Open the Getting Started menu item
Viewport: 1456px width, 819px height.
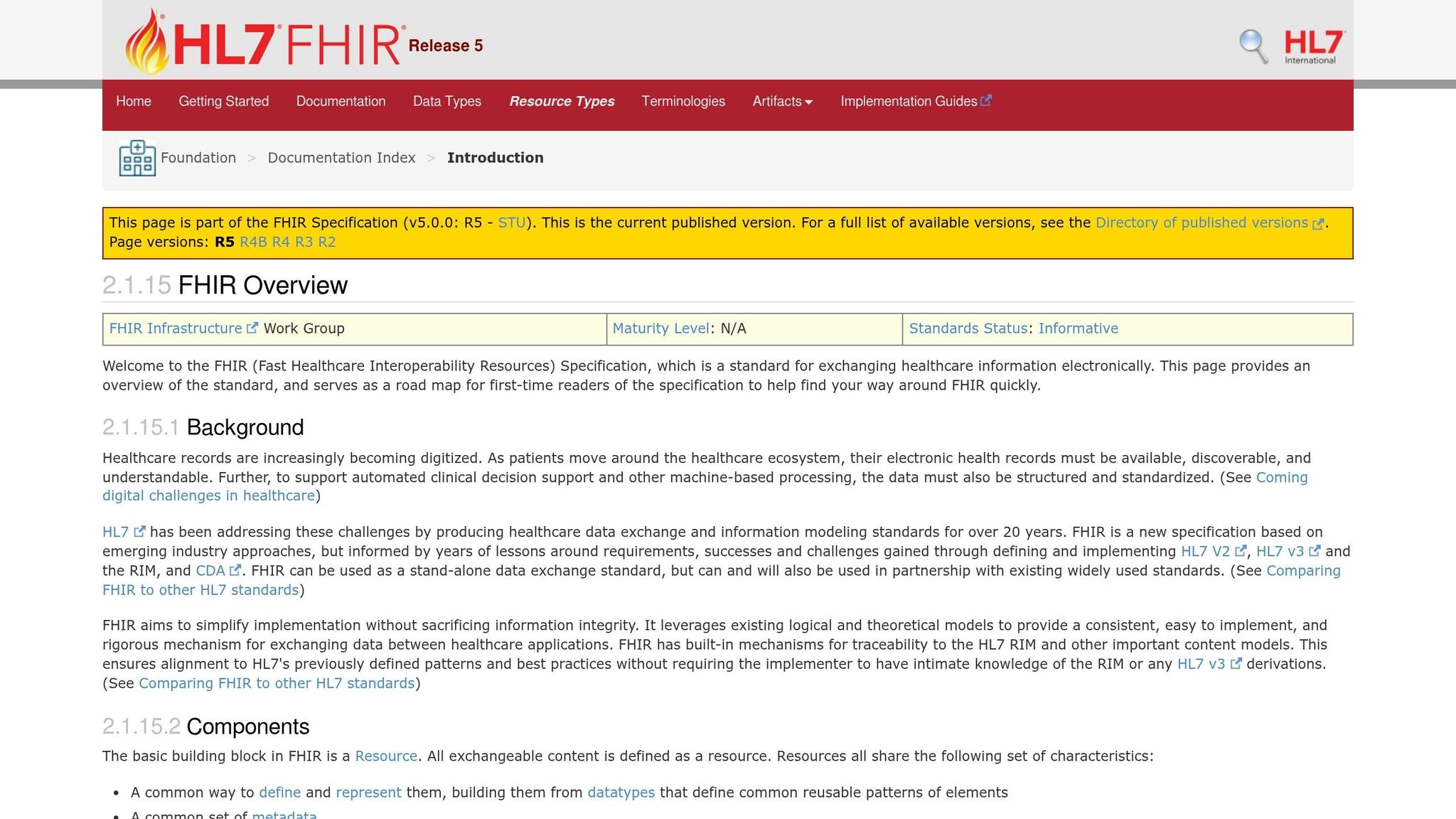click(x=223, y=102)
